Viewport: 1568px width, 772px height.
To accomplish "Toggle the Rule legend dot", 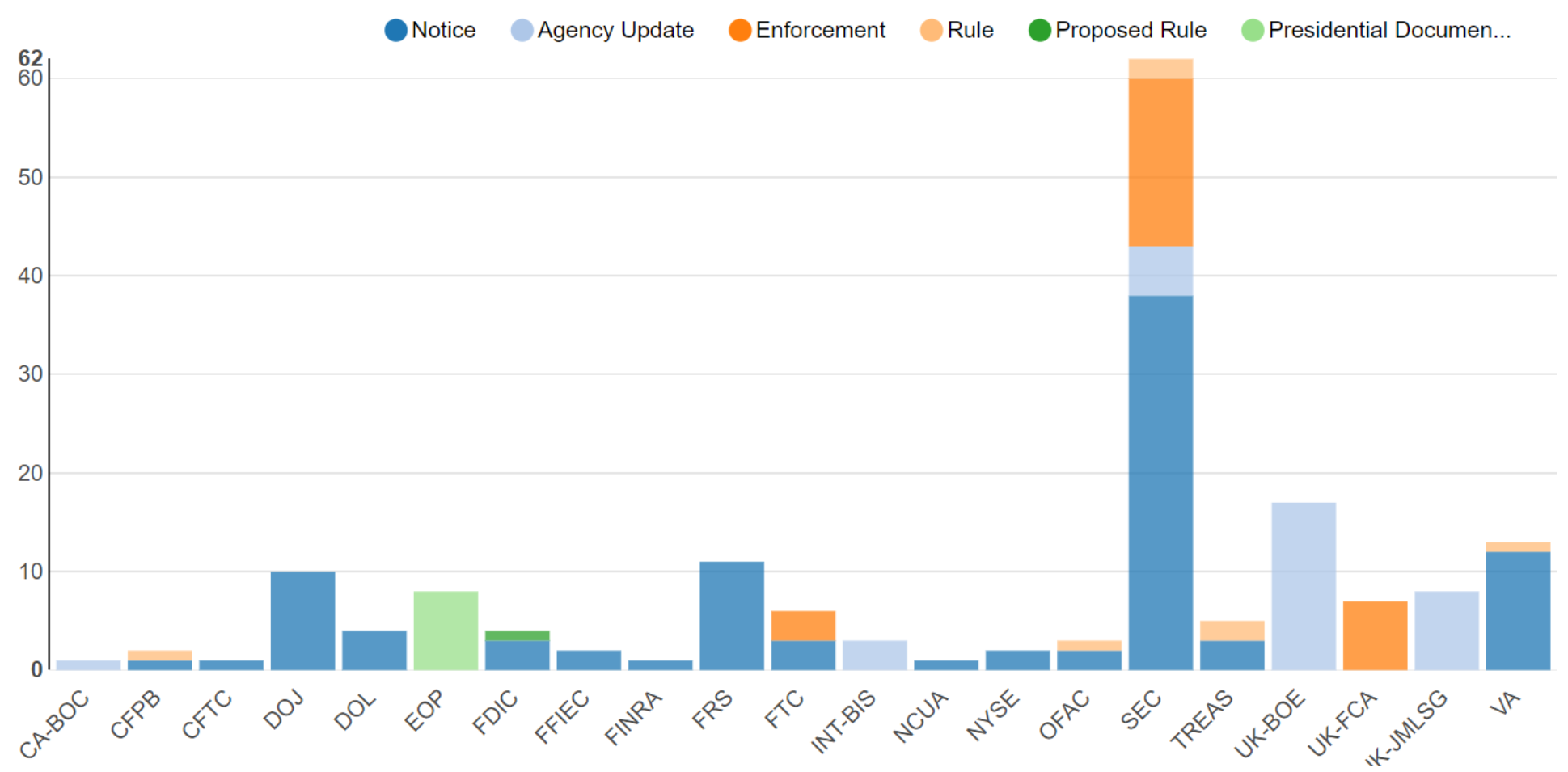I will coord(932,31).
